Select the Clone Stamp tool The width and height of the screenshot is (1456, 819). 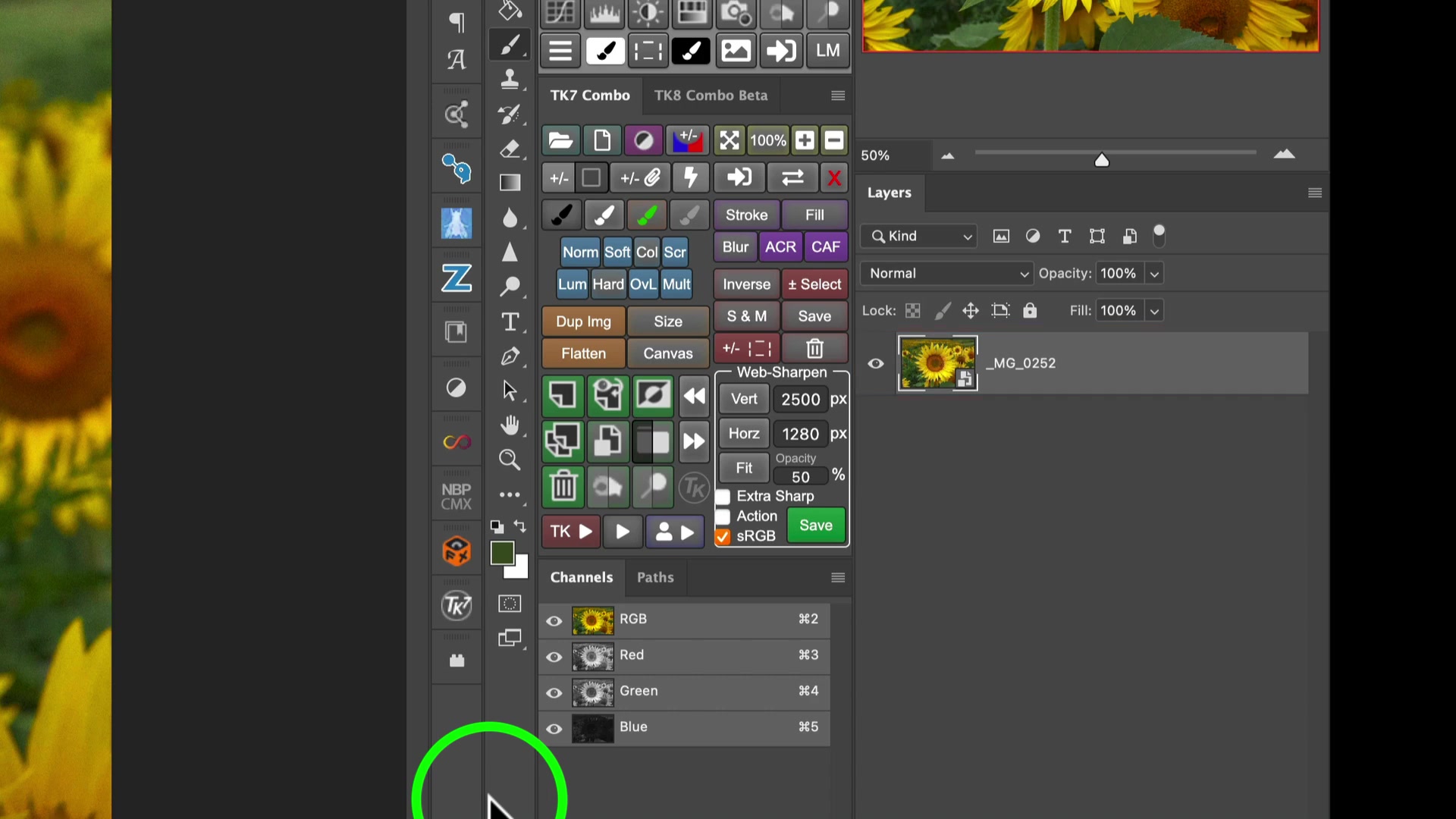coord(510,79)
